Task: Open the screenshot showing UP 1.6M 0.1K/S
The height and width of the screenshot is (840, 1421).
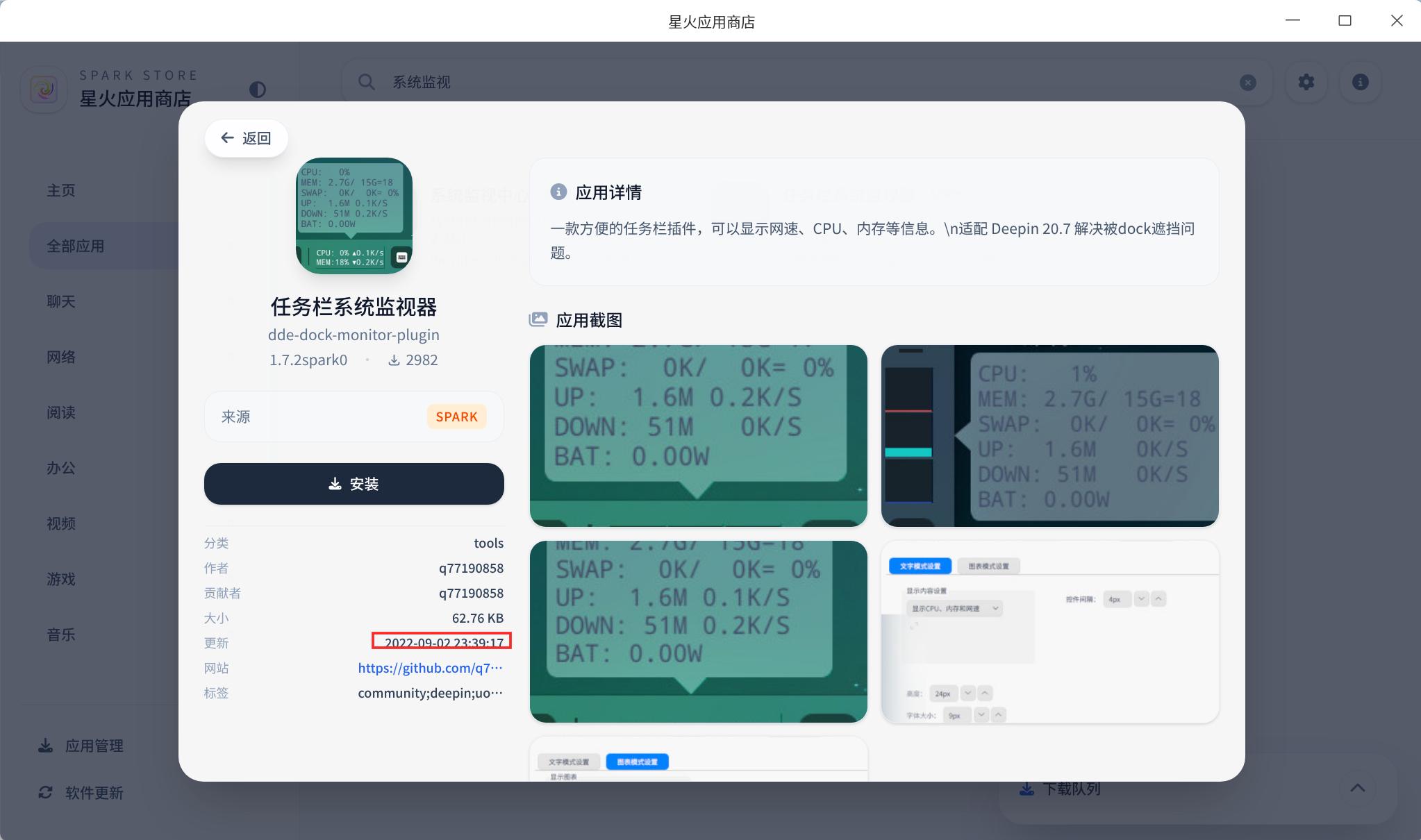Action: [x=699, y=632]
